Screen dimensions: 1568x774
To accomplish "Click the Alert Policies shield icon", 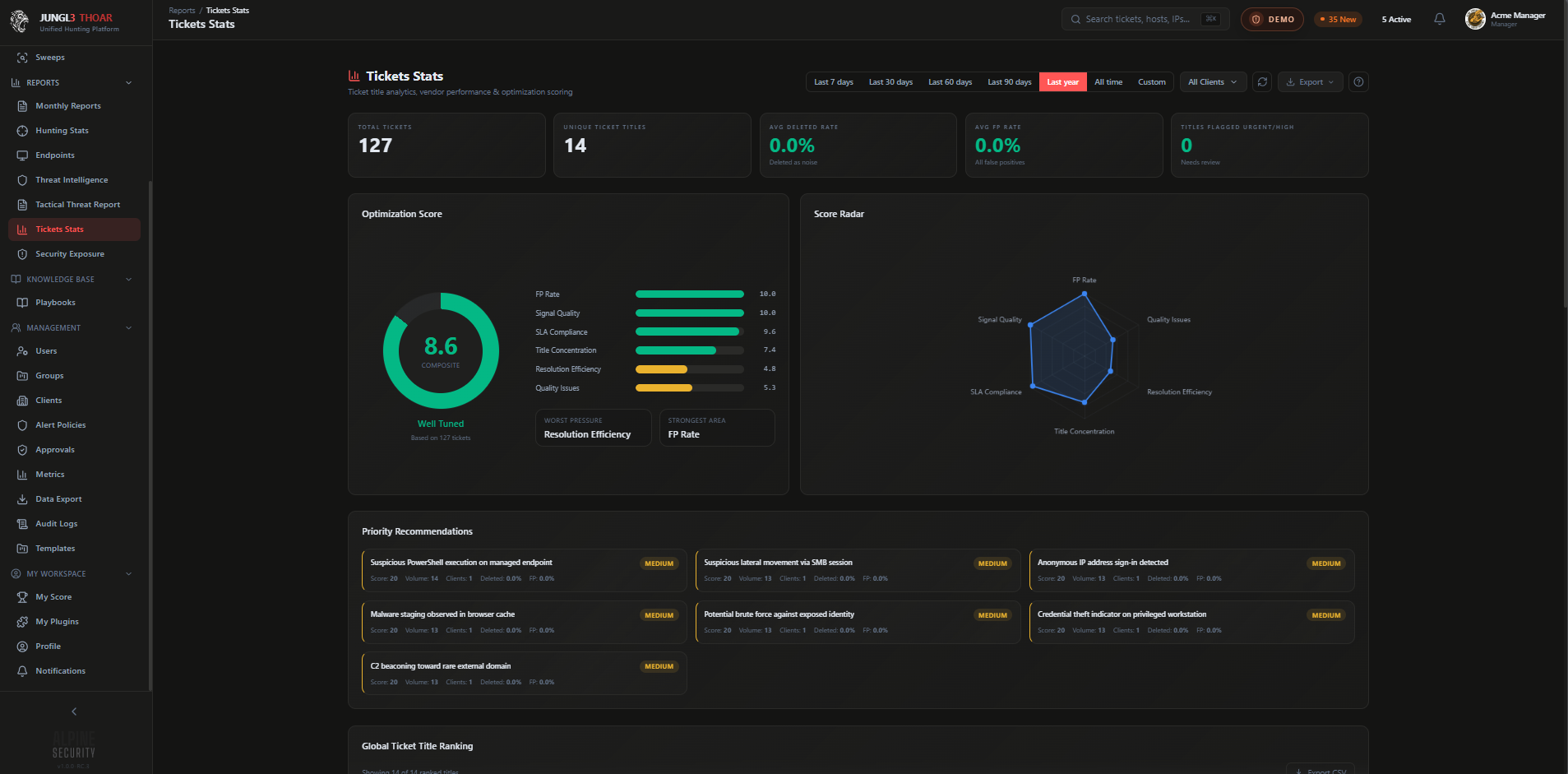I will coord(22,425).
